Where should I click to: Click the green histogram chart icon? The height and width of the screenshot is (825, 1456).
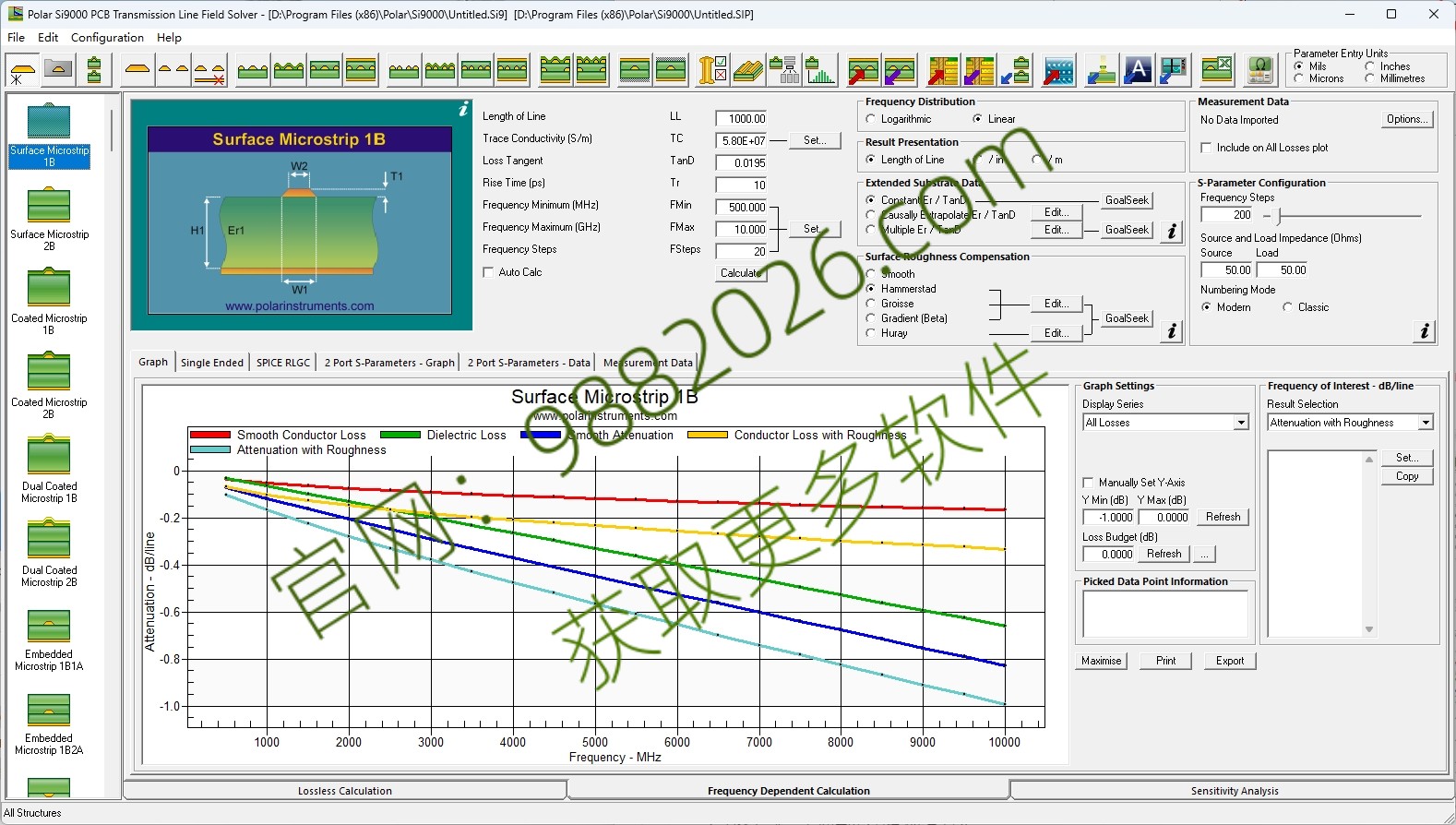click(819, 71)
